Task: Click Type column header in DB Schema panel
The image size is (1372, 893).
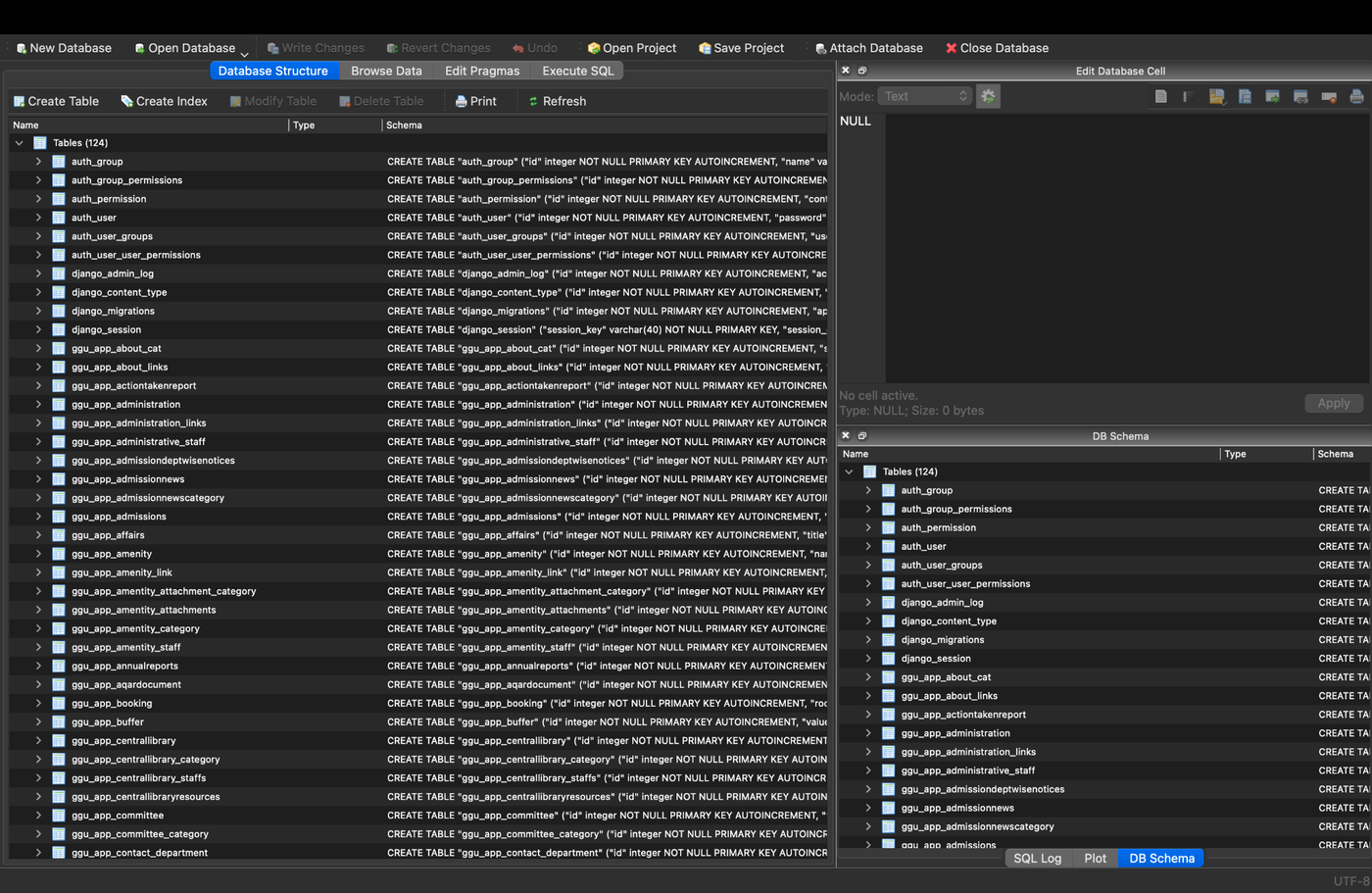Action: (x=1266, y=454)
